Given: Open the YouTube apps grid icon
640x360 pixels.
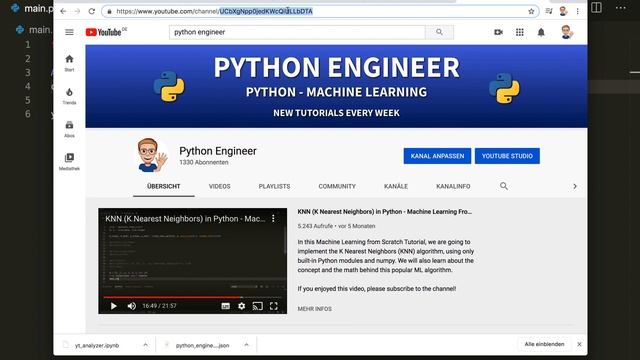Looking at the screenshot, I should tap(520, 32).
